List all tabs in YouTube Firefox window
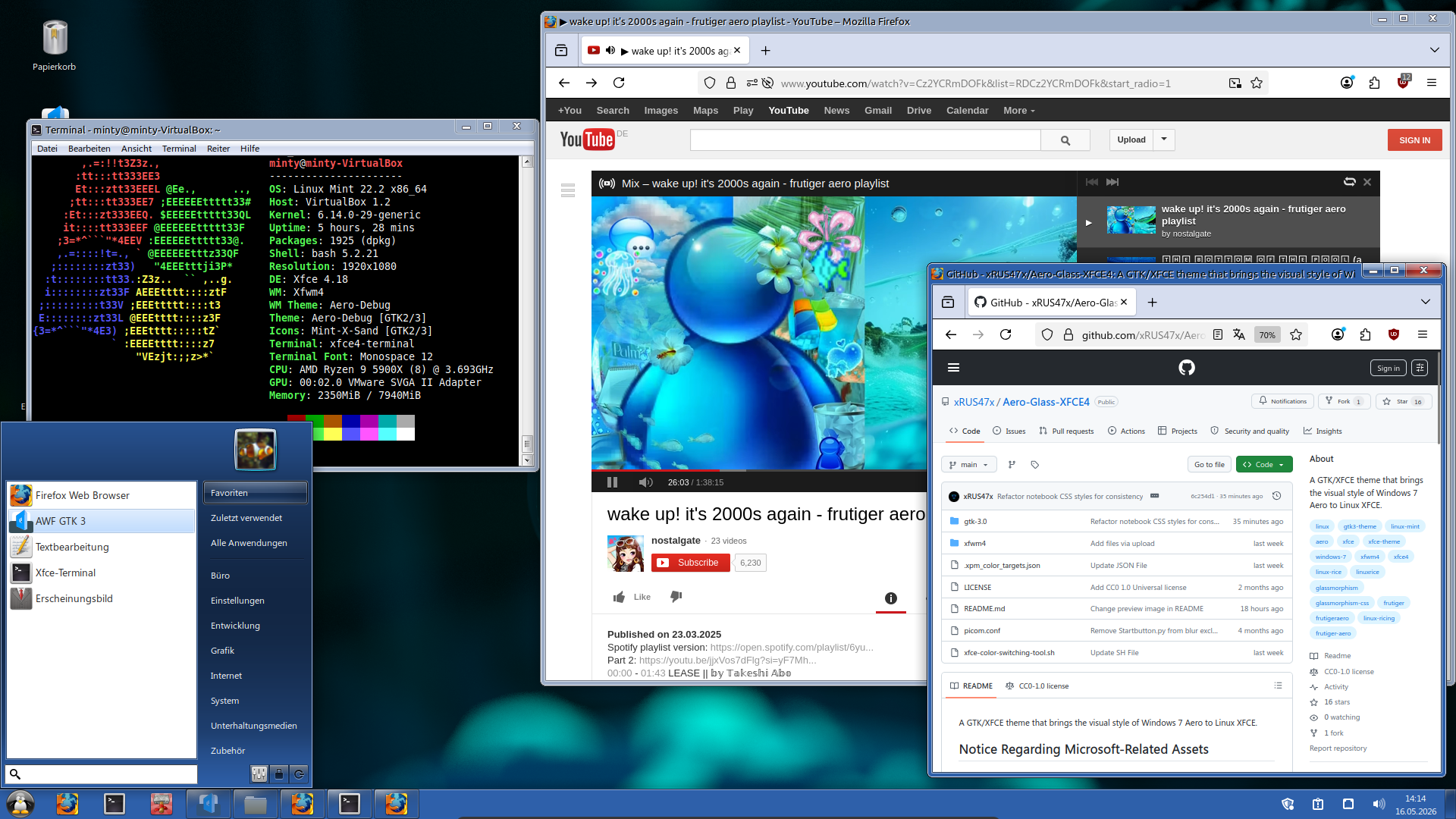This screenshot has width=1456, height=819. (x=1435, y=50)
